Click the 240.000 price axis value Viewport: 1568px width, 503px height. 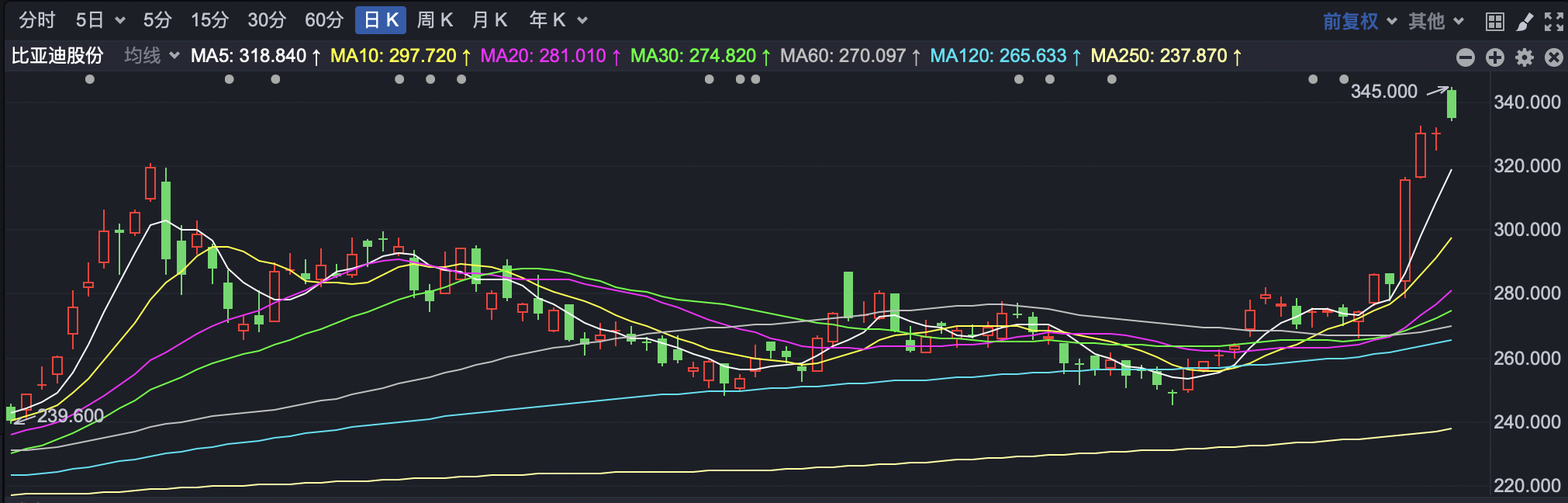1527,421
